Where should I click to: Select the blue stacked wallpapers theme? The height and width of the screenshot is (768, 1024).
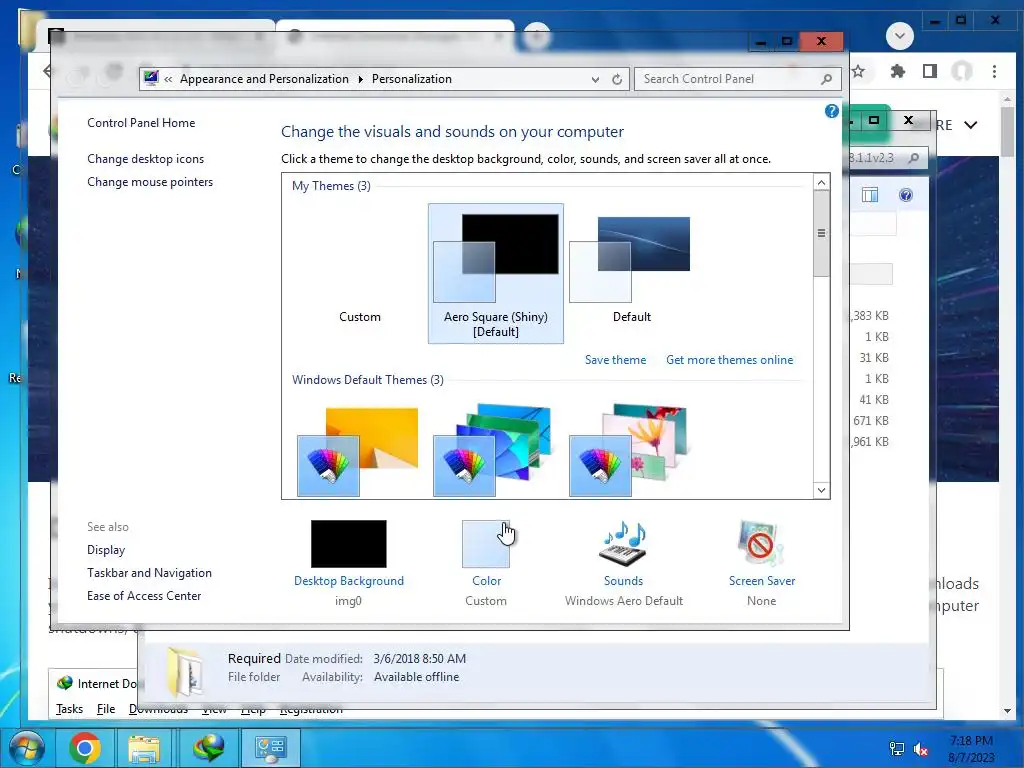click(x=494, y=451)
